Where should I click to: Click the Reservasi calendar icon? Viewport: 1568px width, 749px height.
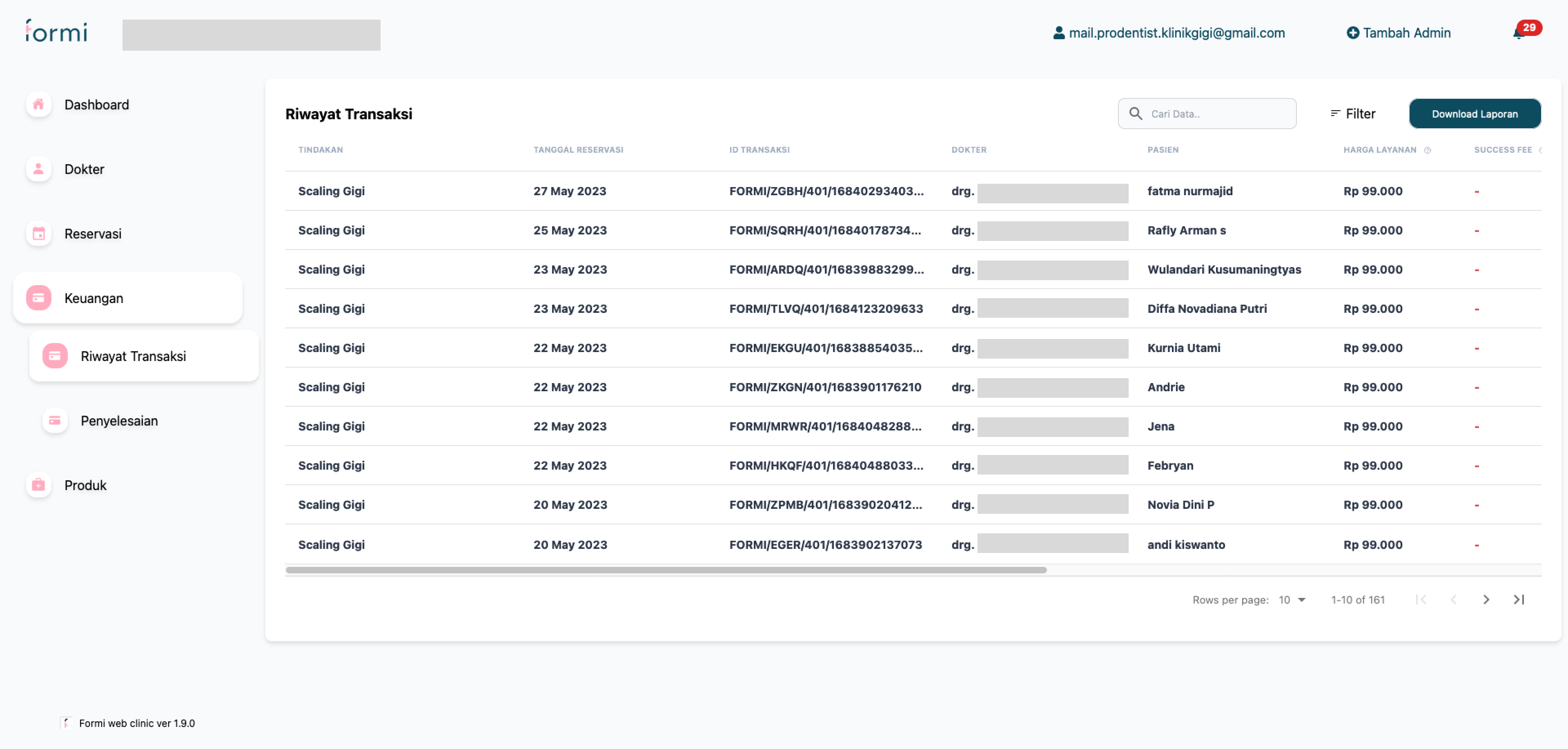point(38,234)
